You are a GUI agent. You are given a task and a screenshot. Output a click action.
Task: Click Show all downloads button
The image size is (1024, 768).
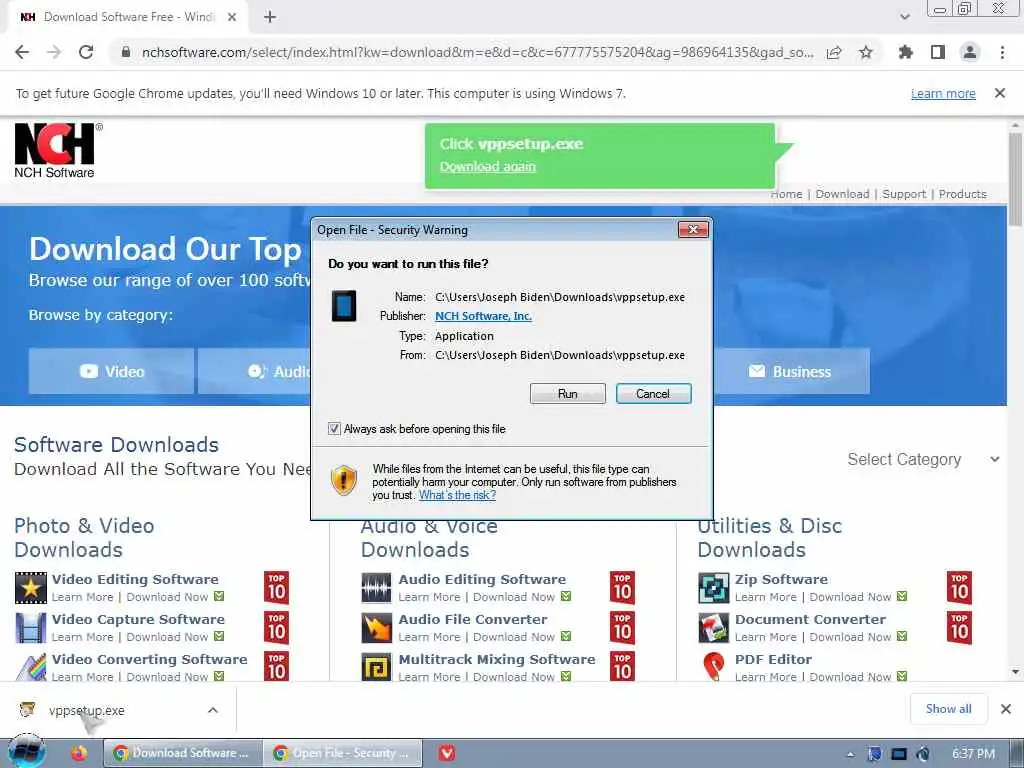[948, 709]
